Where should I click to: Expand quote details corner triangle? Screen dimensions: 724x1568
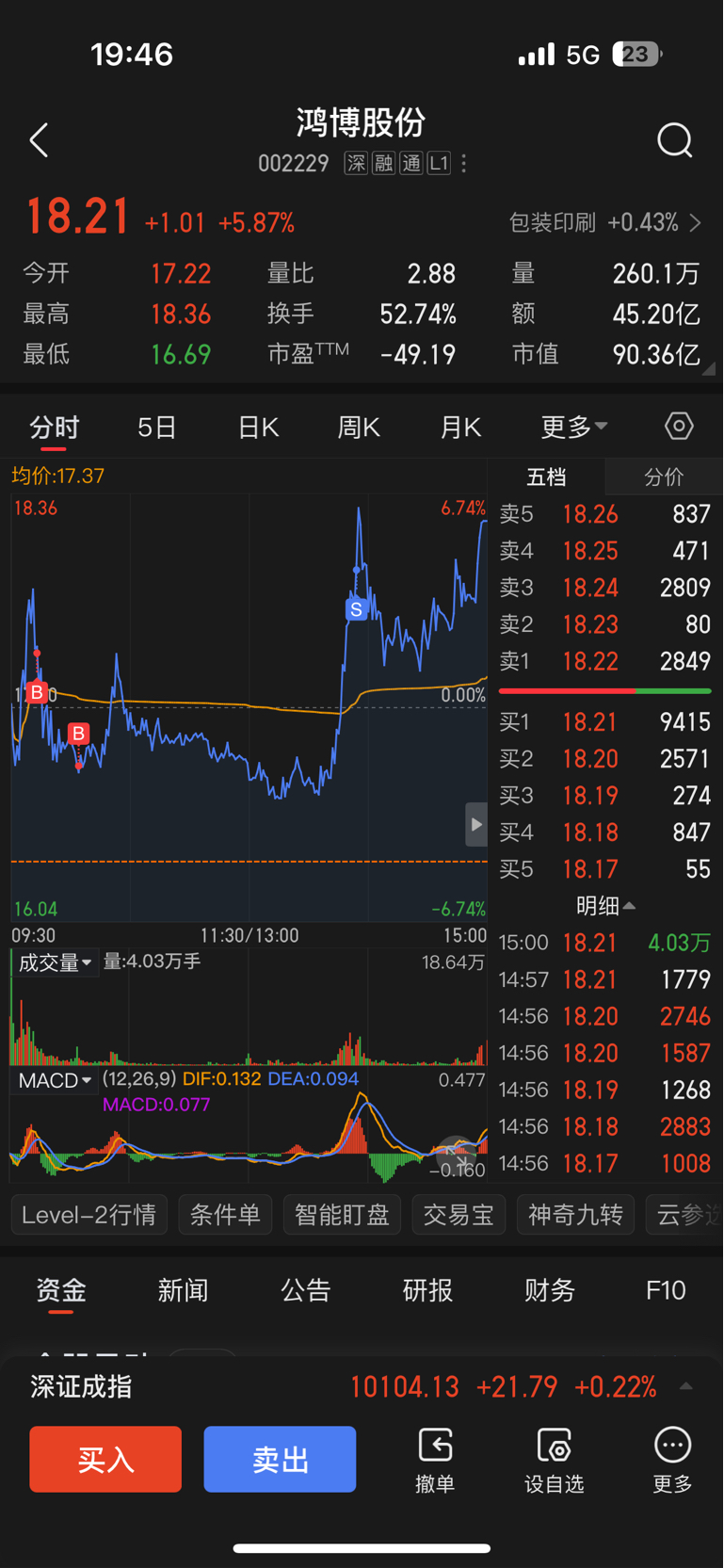tap(709, 370)
